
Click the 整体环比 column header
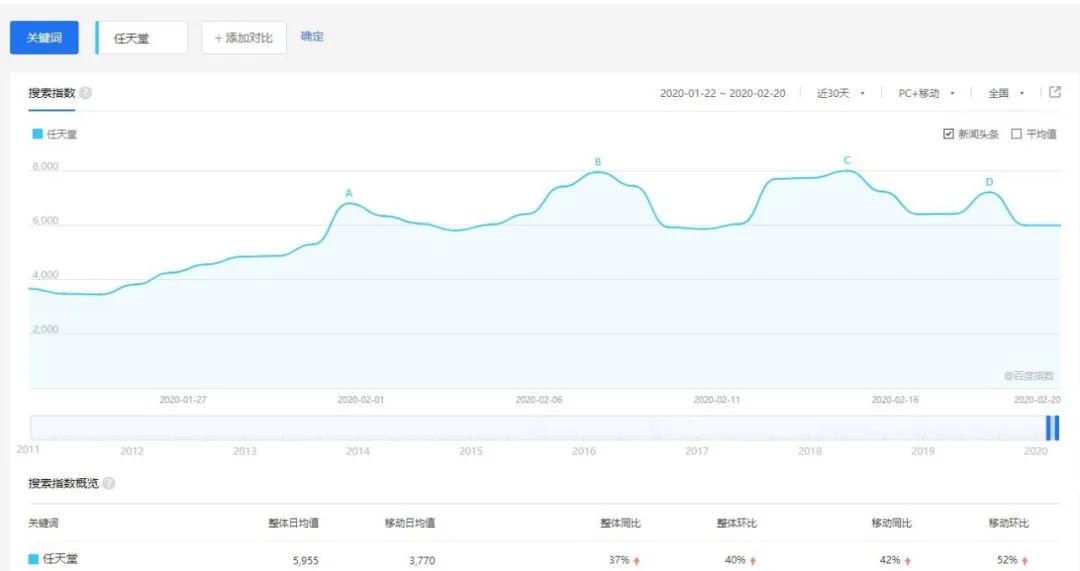point(737,523)
